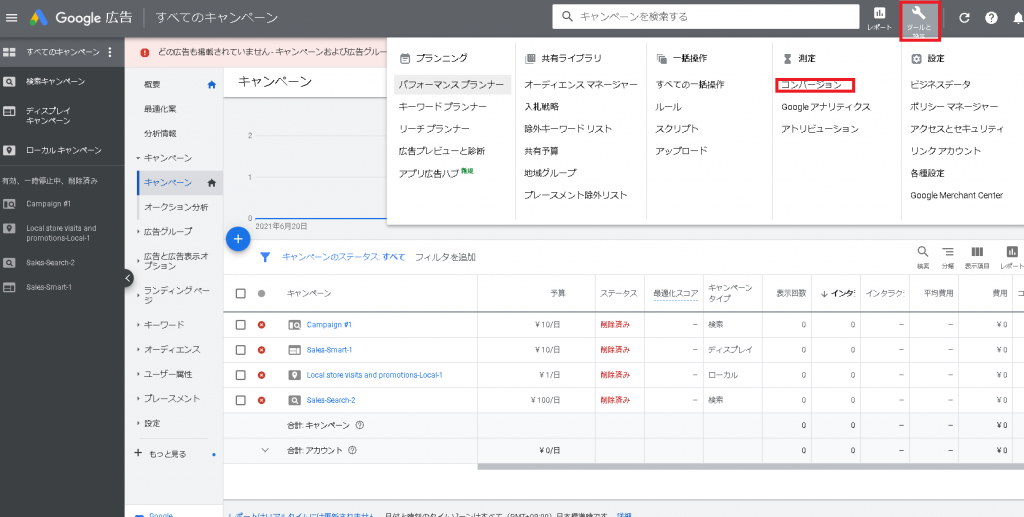Click the three-dot menu beside すべてのキャンペーン
1024x517 pixels.
coord(110,52)
